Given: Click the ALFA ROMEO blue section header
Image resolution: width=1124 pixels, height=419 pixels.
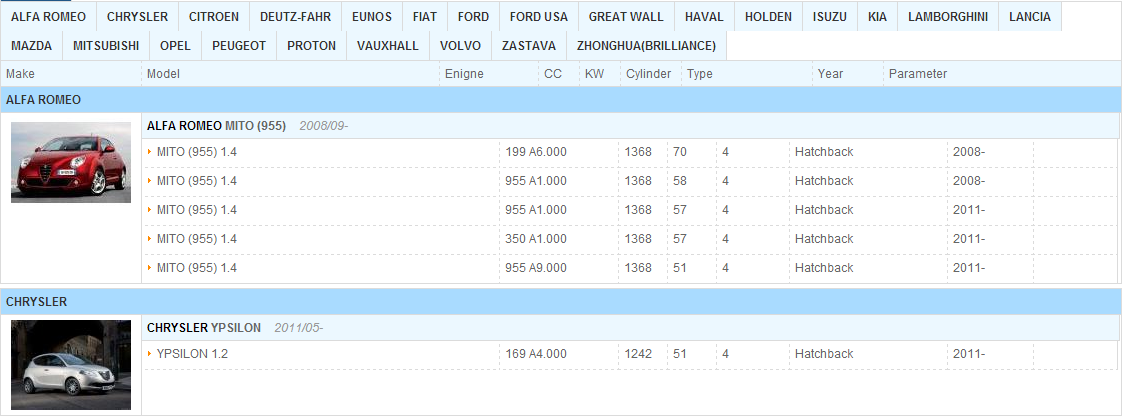Looking at the screenshot, I should tap(561, 100).
